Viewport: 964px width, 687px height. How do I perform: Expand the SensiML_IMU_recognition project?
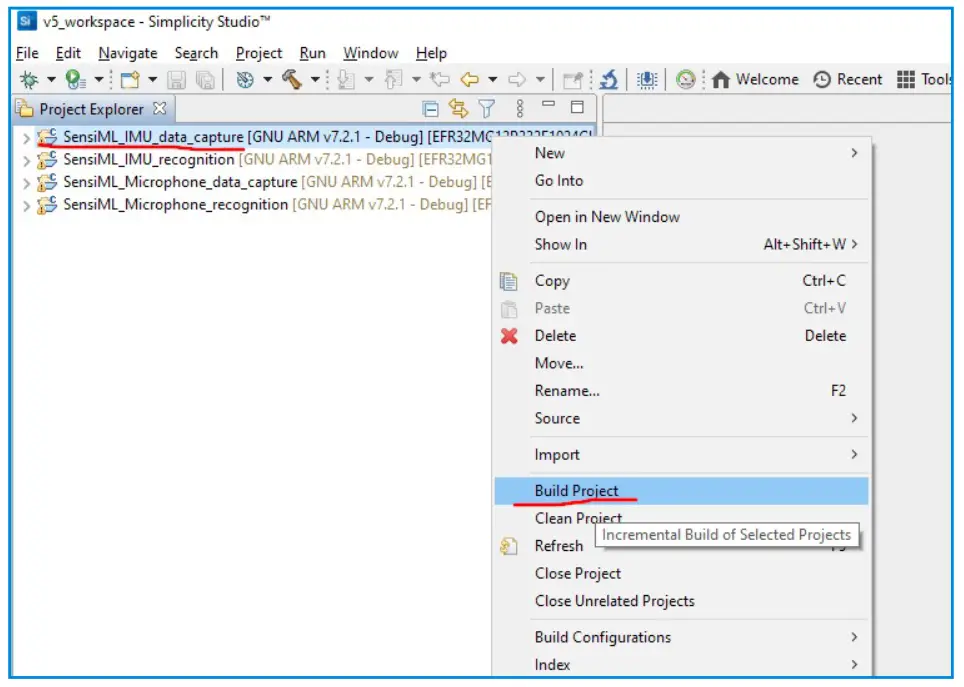point(27,159)
